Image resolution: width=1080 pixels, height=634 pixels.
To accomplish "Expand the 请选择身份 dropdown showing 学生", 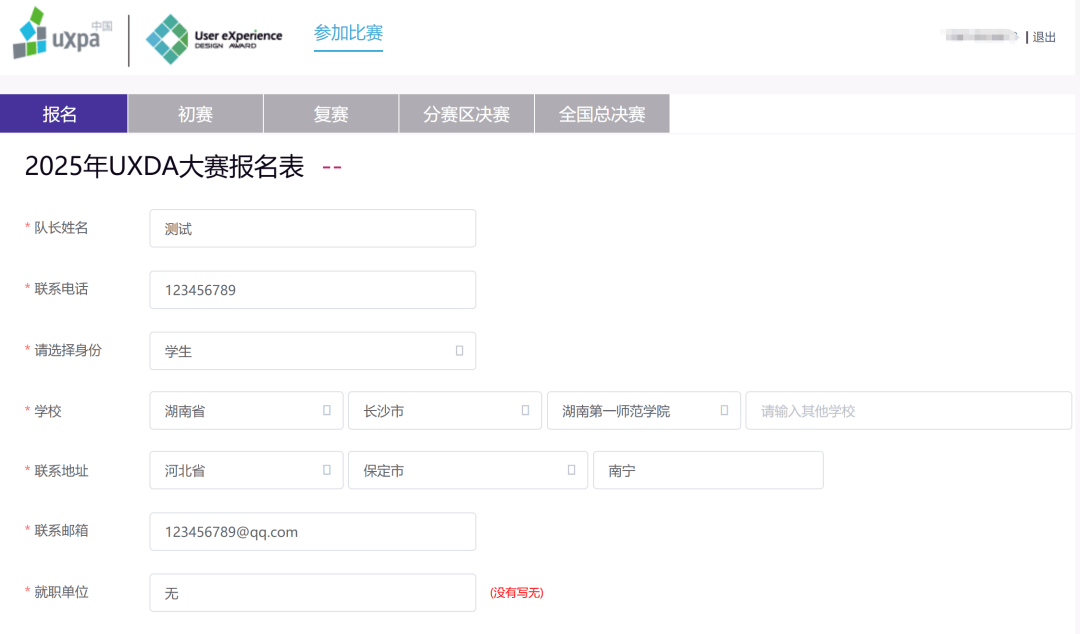I will coord(312,351).
